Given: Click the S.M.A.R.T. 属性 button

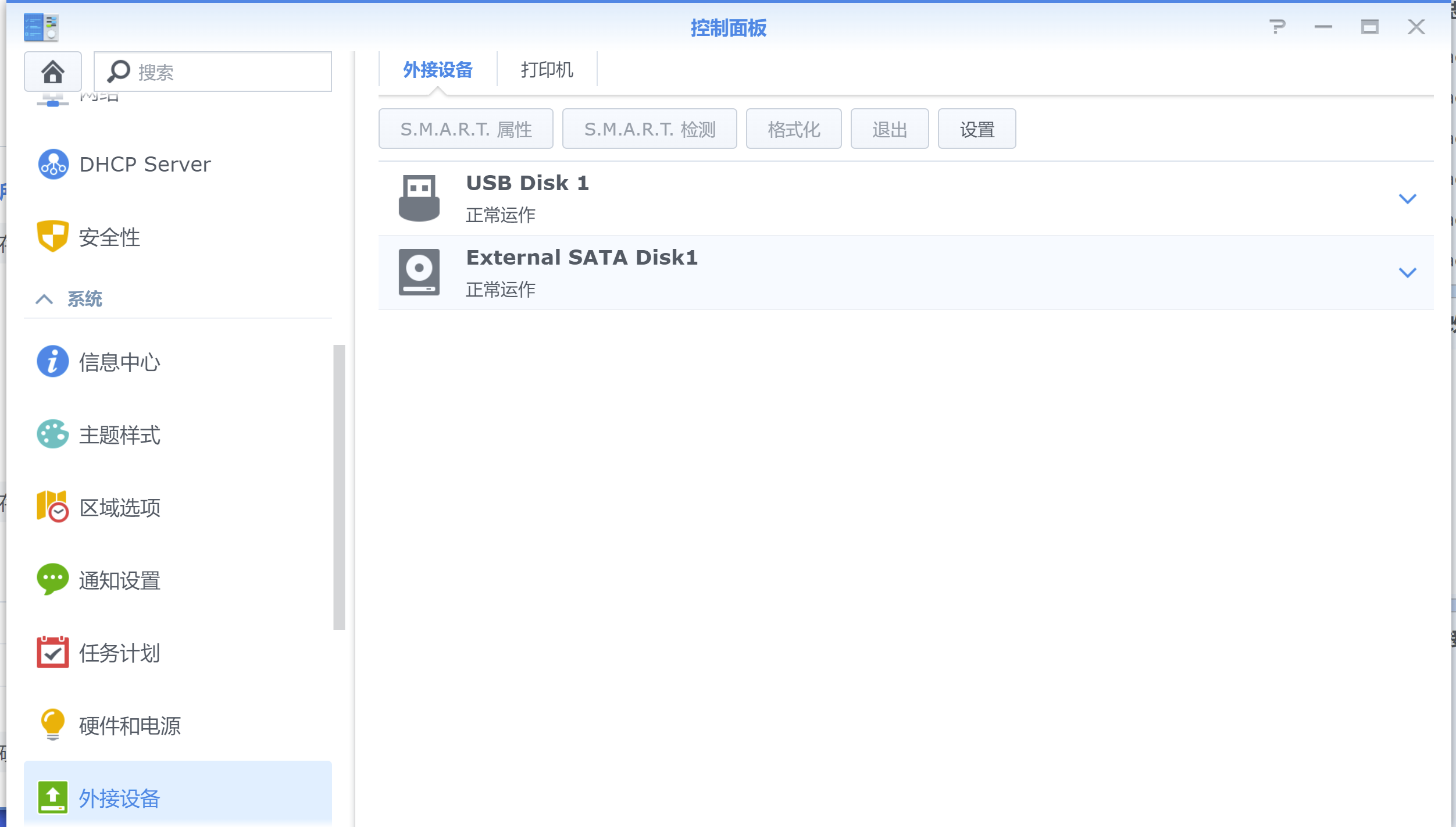Looking at the screenshot, I should pyautogui.click(x=466, y=129).
